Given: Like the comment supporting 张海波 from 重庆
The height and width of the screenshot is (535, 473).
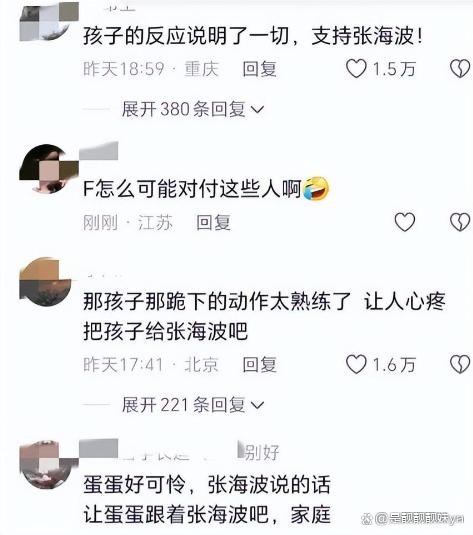Looking at the screenshot, I should pyautogui.click(x=356, y=68).
